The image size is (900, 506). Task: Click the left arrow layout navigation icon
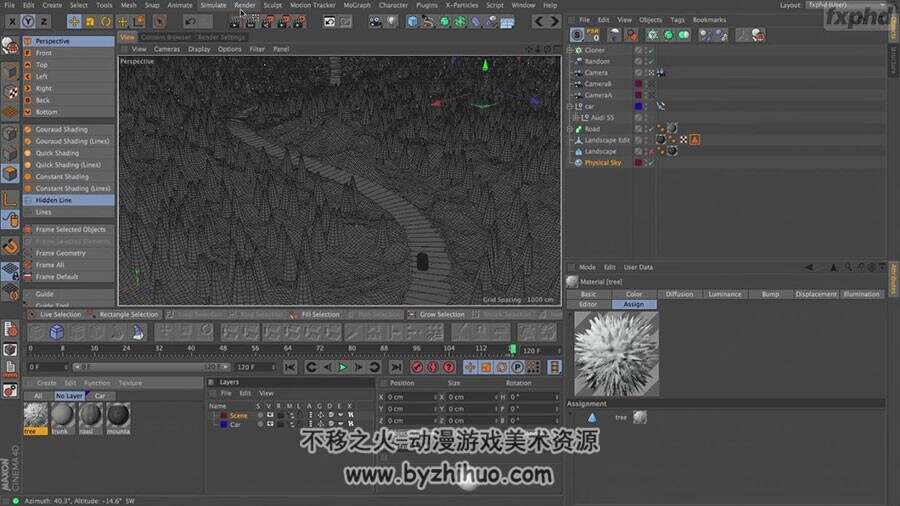(x=538, y=22)
